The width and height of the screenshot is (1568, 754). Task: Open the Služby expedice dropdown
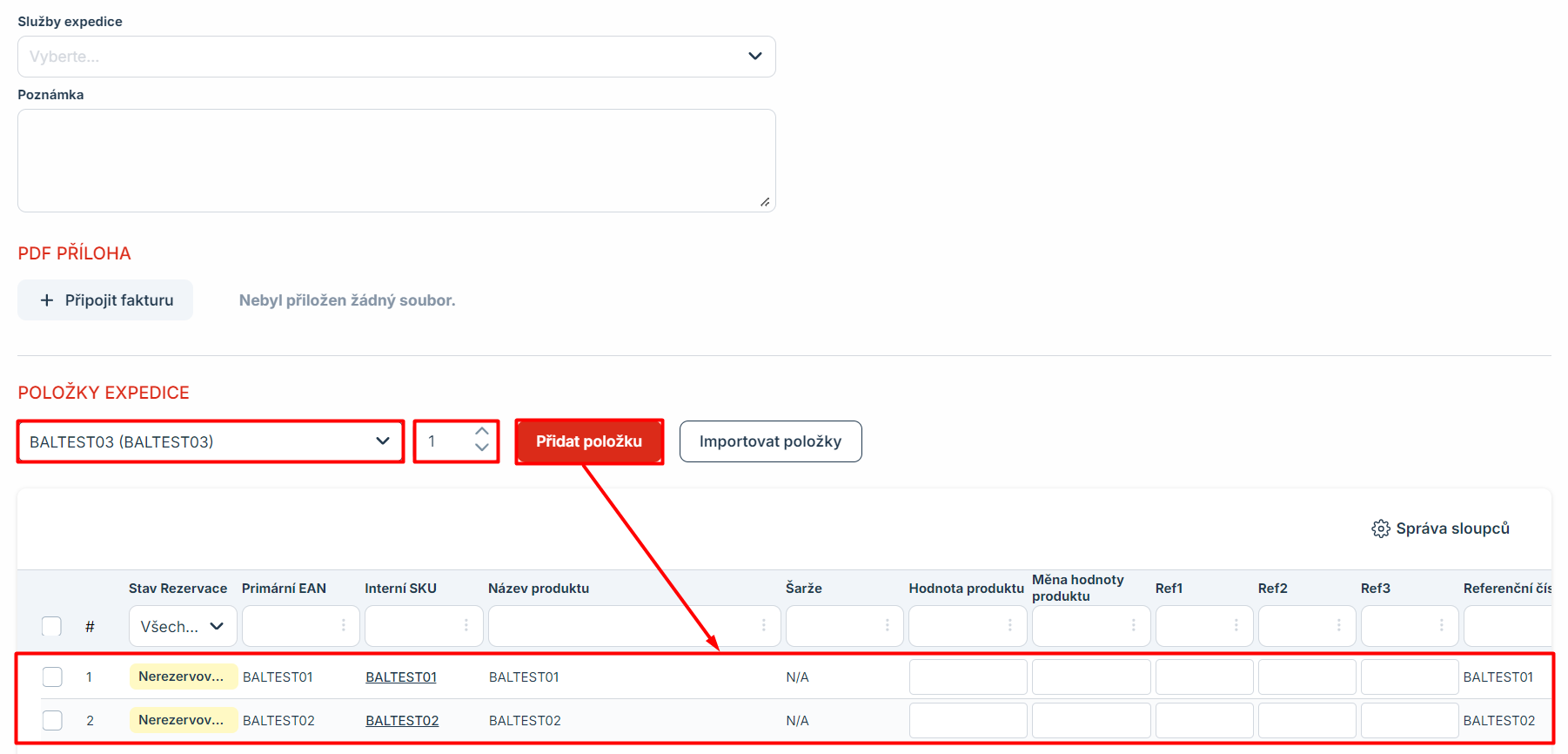pyautogui.click(x=396, y=57)
